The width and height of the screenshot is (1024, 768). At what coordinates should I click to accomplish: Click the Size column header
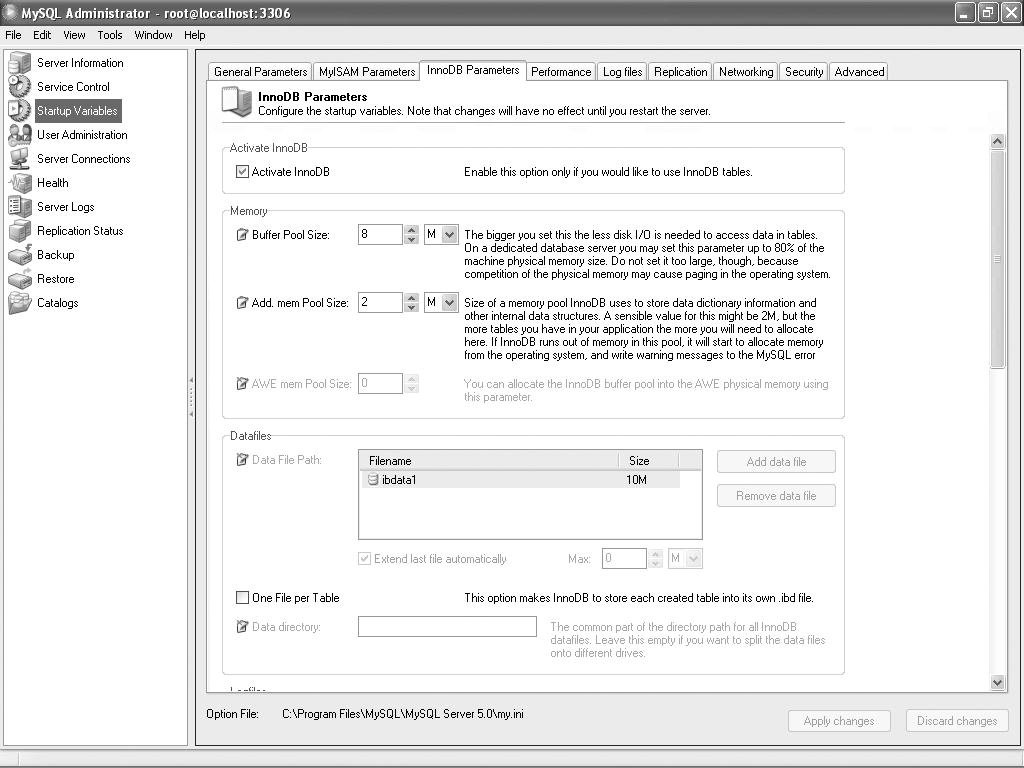pos(648,461)
